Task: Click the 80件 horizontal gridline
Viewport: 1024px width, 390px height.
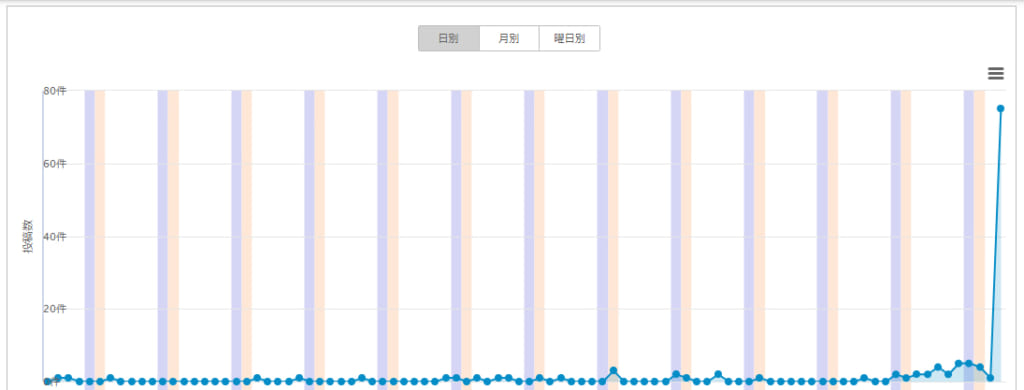Action: (522, 90)
